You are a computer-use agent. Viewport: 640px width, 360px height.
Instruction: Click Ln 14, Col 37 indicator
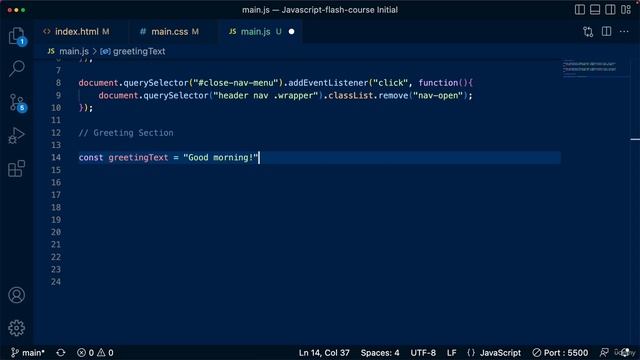pyautogui.click(x=324, y=353)
